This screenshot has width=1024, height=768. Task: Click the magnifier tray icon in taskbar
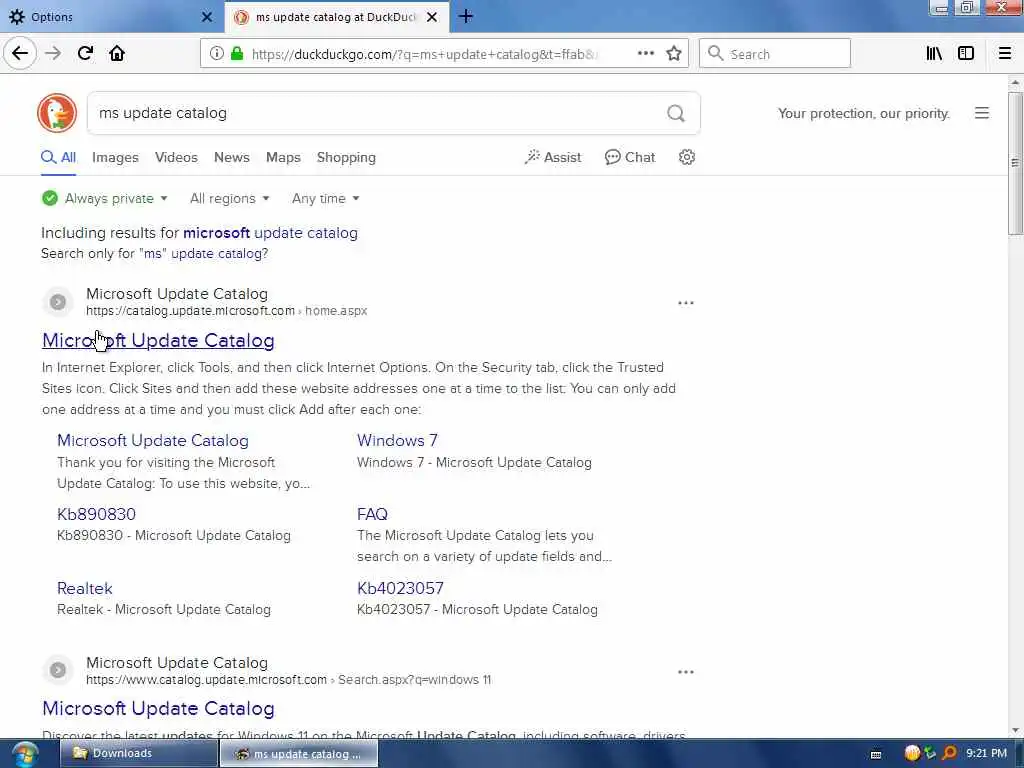(949, 753)
